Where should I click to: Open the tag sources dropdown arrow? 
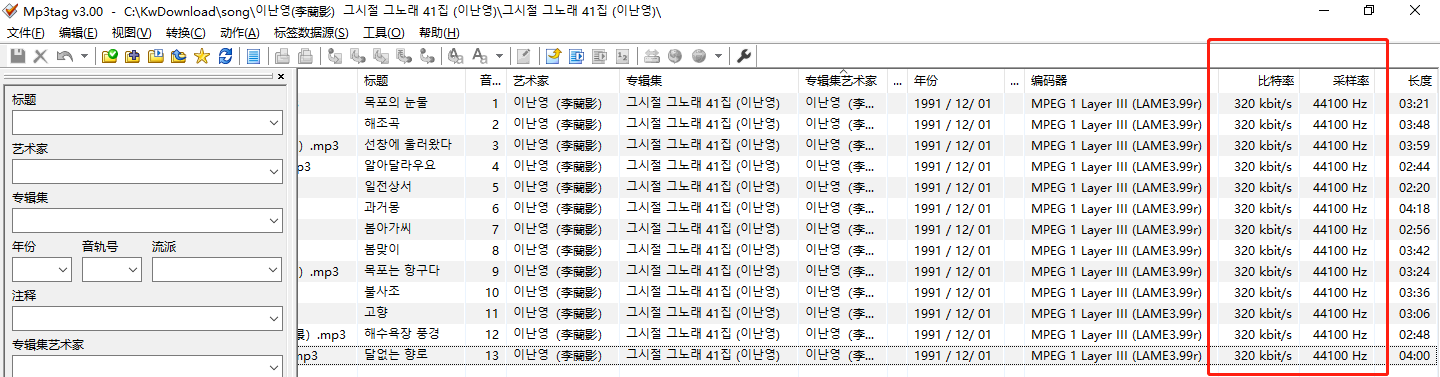pyautogui.click(x=718, y=56)
